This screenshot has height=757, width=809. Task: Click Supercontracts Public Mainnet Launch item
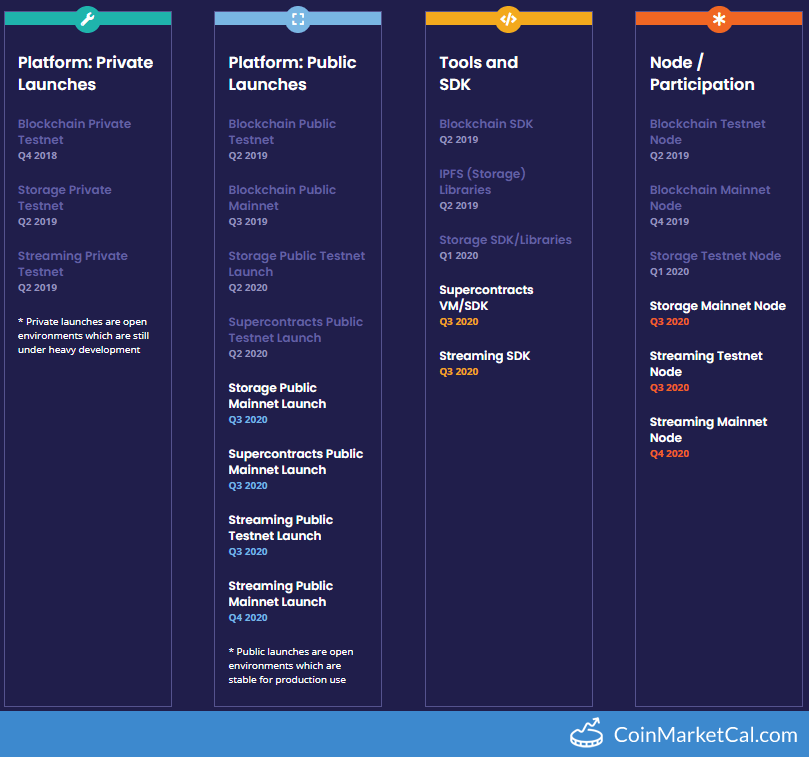(x=295, y=462)
